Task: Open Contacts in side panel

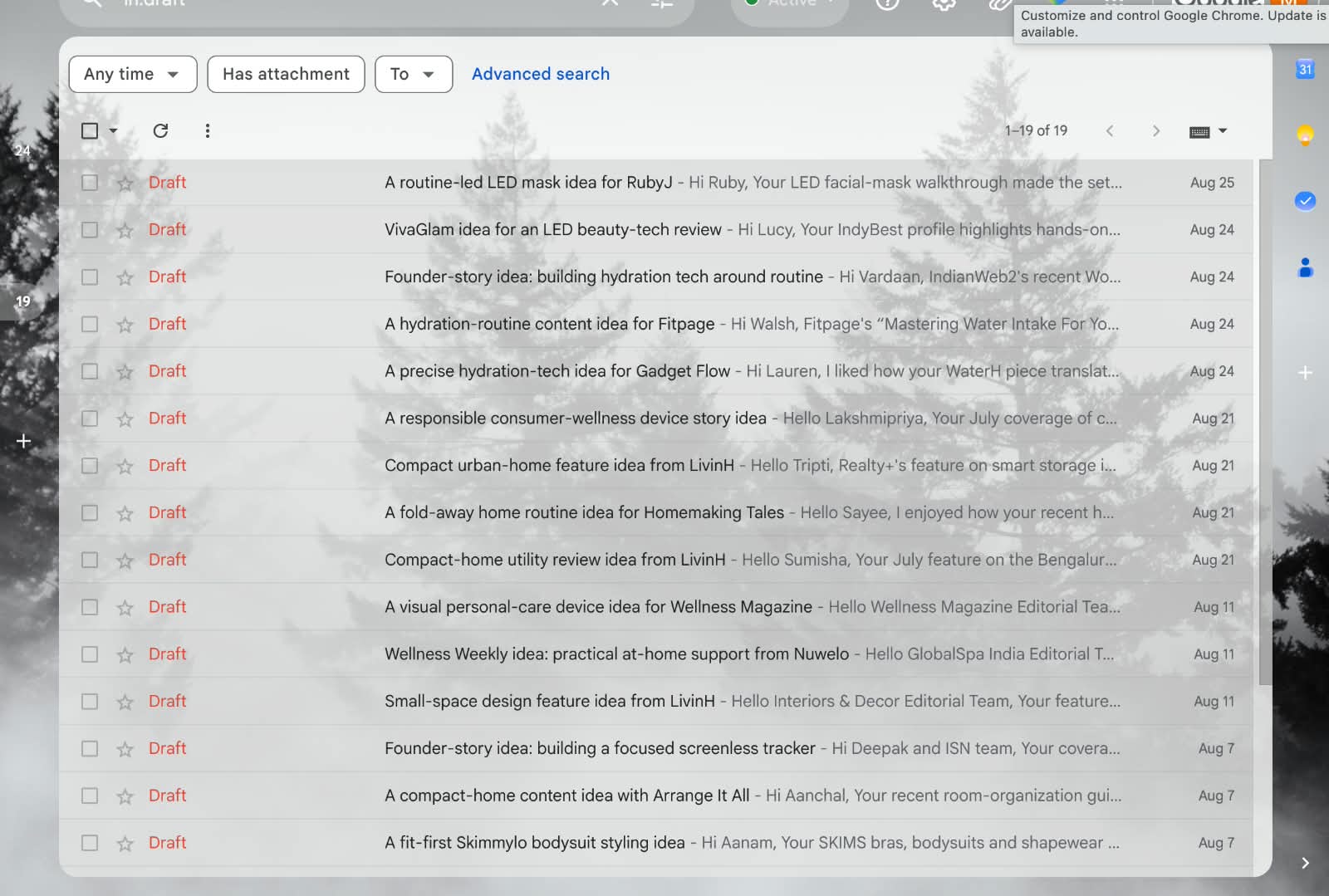Action: click(x=1305, y=267)
